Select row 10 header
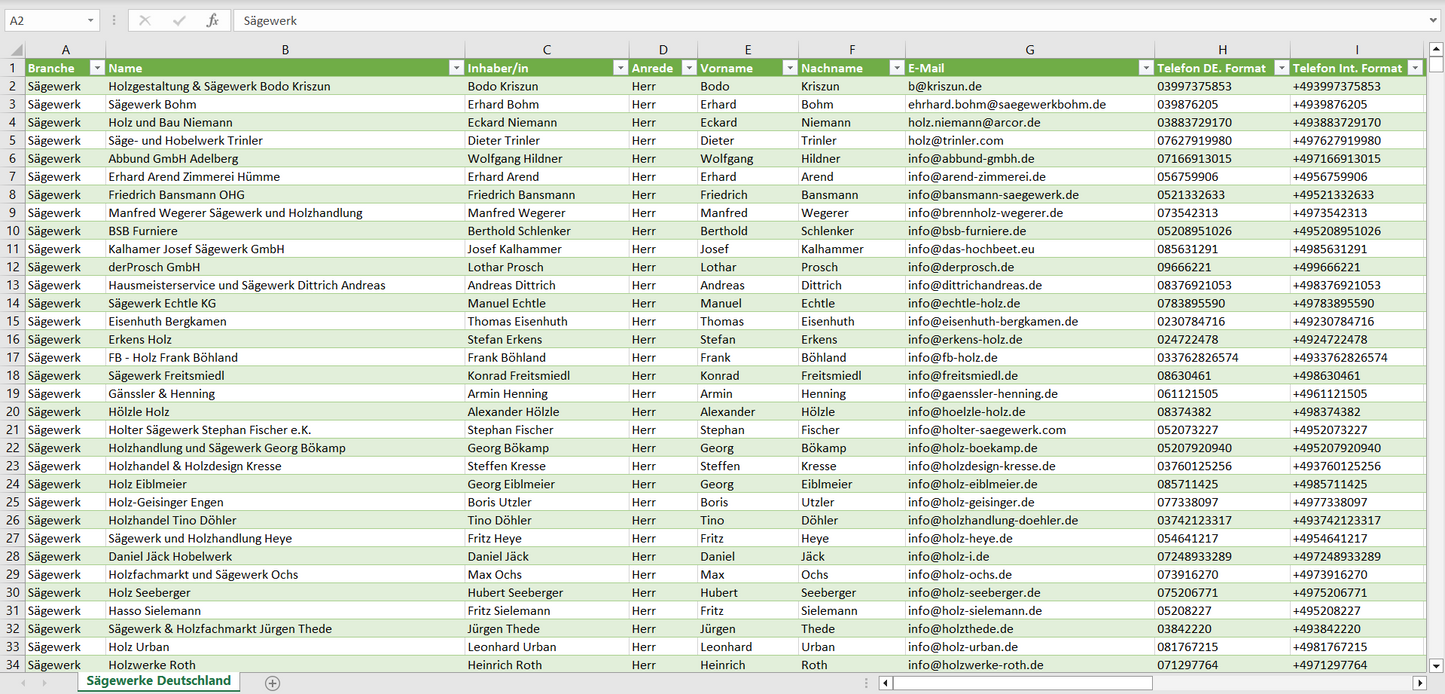This screenshot has width=1445, height=694. click(12, 231)
